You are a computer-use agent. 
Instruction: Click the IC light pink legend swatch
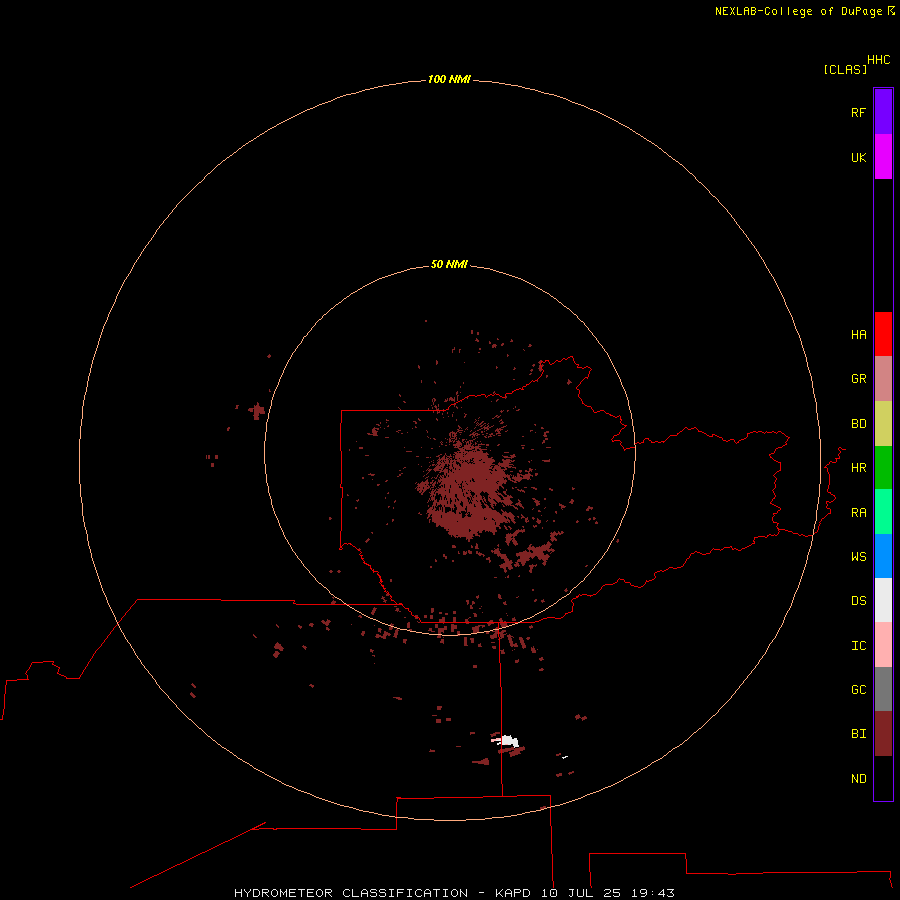pos(883,645)
